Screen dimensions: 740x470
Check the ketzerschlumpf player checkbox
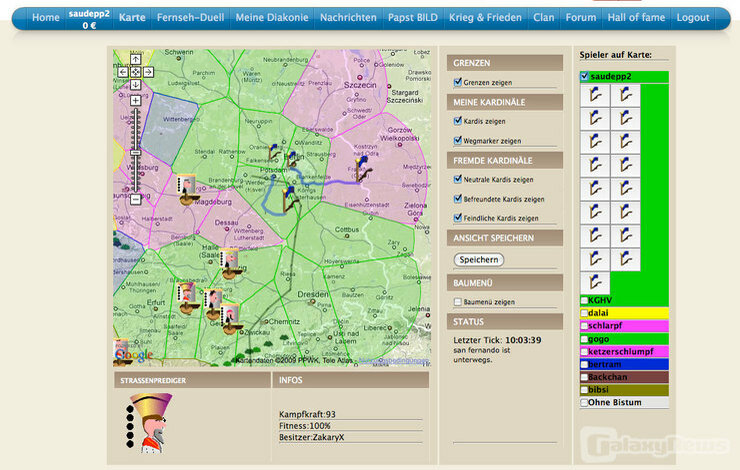point(584,352)
